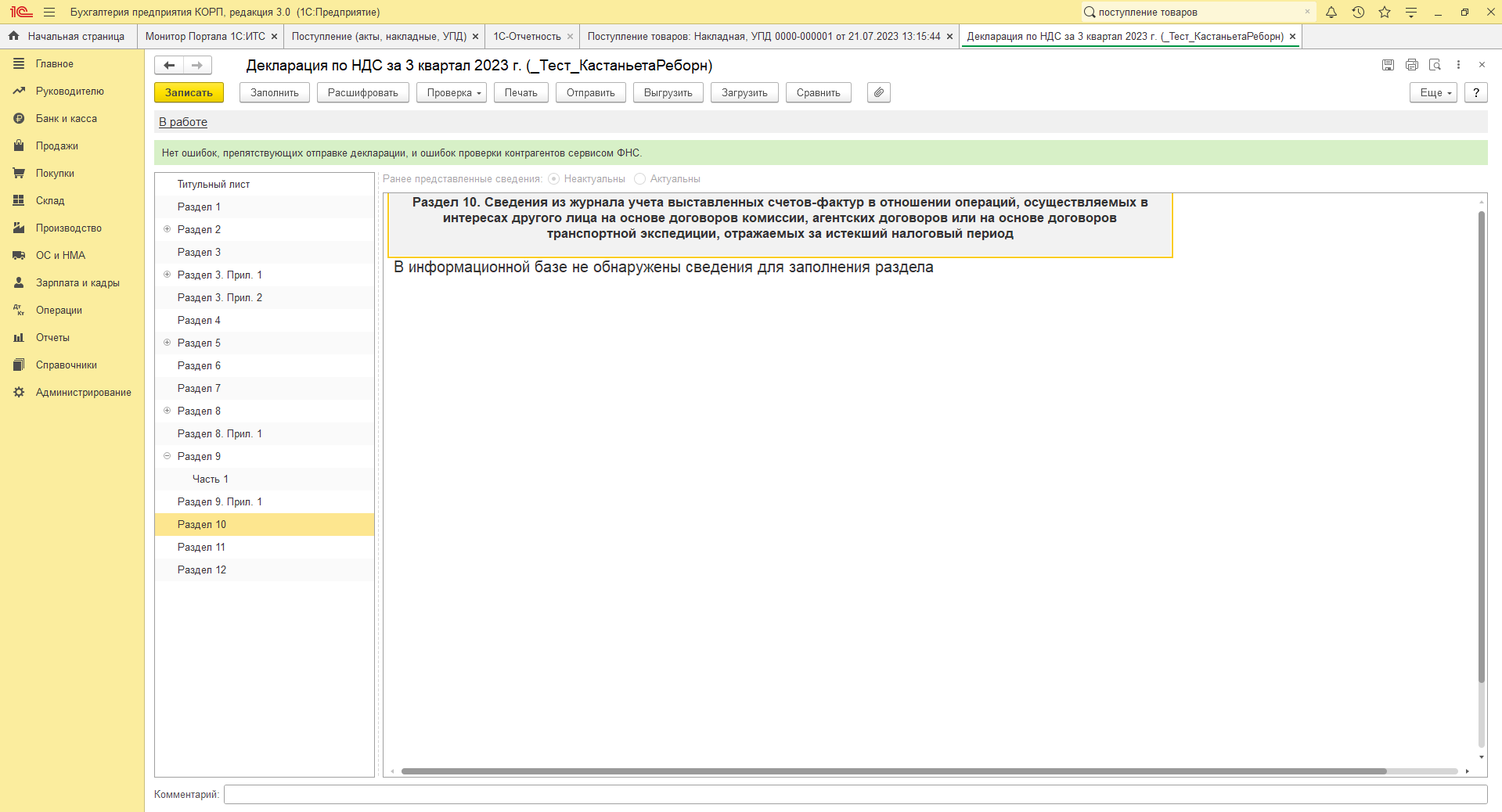Open the ОС и НМА section

coord(72,256)
